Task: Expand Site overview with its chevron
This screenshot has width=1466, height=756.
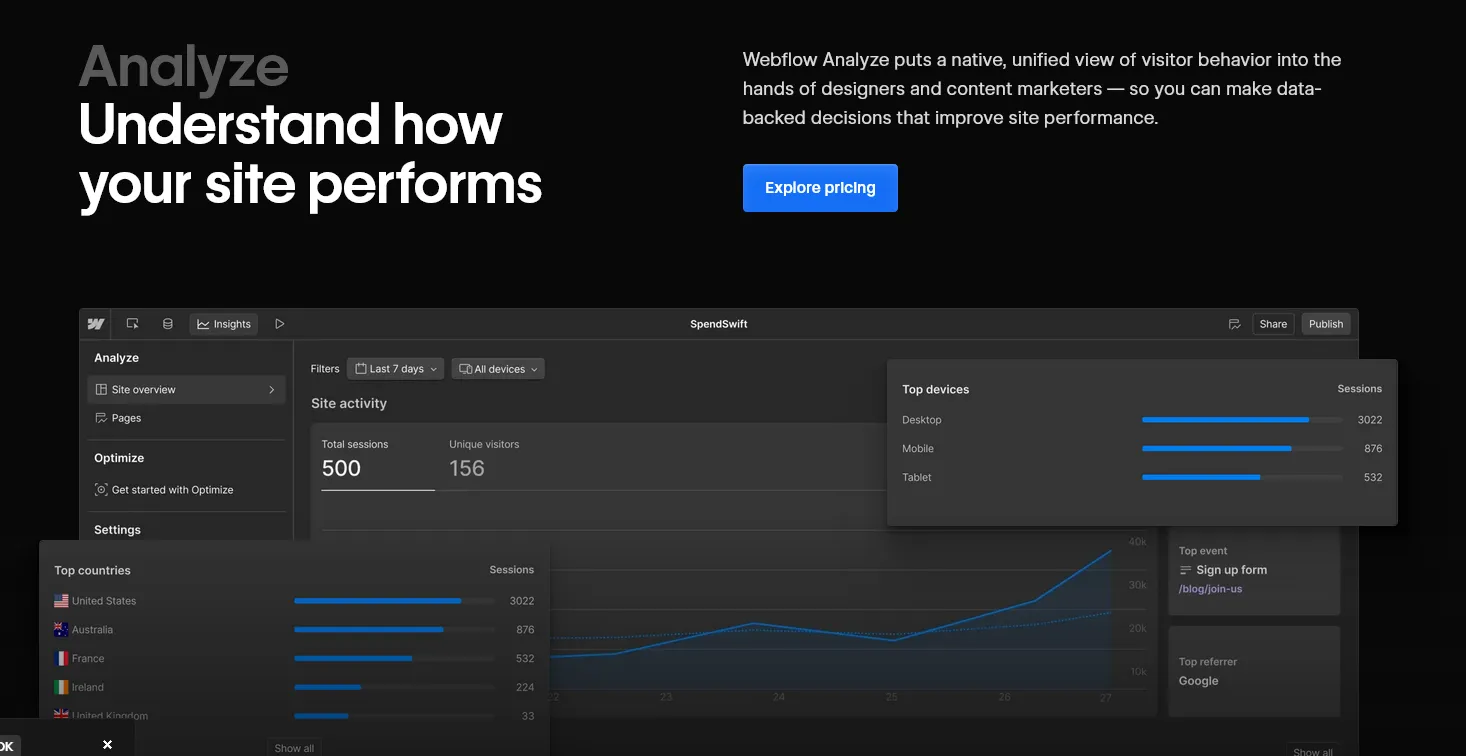Action: tap(272, 390)
